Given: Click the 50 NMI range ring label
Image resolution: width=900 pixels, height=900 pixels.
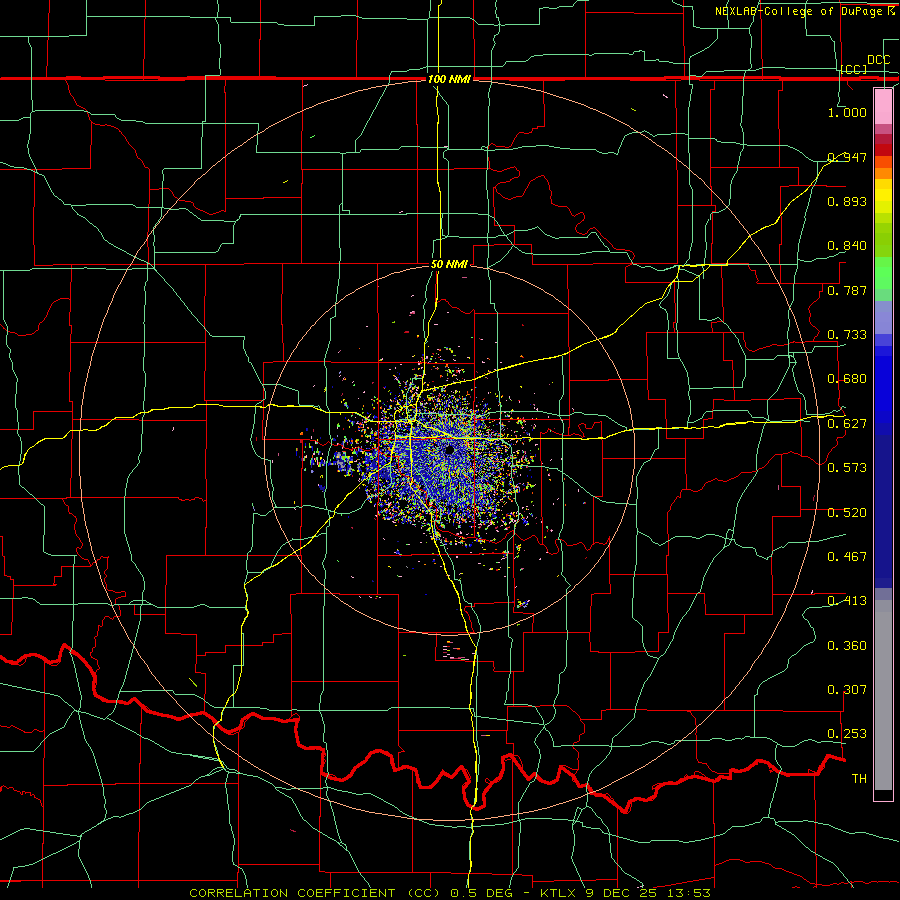Looking at the screenshot, I should tap(449, 264).
